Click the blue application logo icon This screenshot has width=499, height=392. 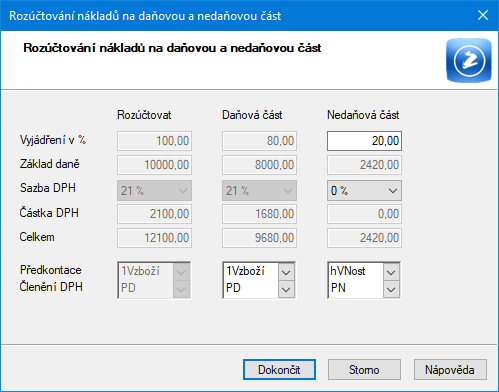click(x=469, y=60)
